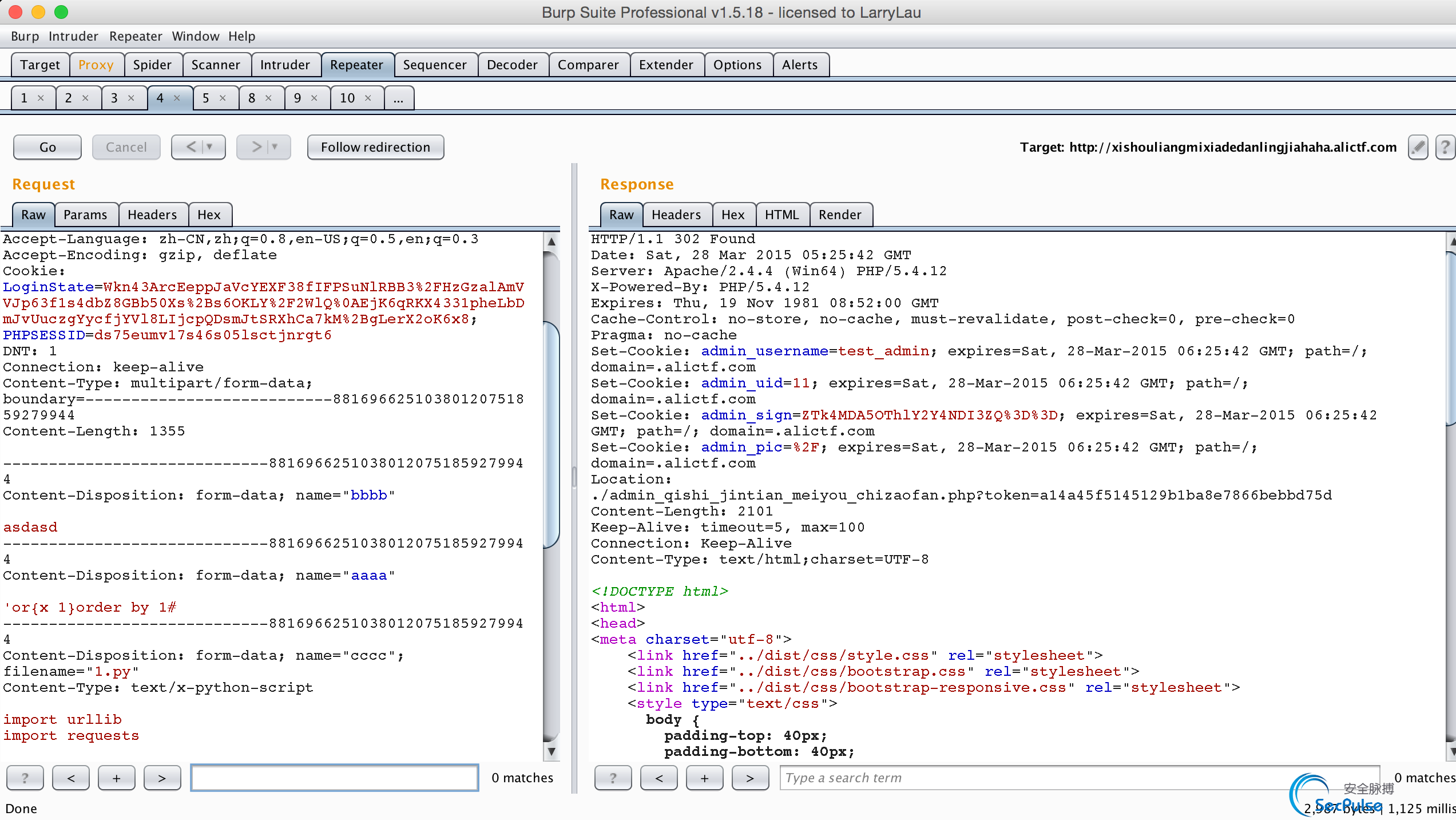1456x820 pixels.
Task: Switch to the Options tool tab
Action: 737,65
